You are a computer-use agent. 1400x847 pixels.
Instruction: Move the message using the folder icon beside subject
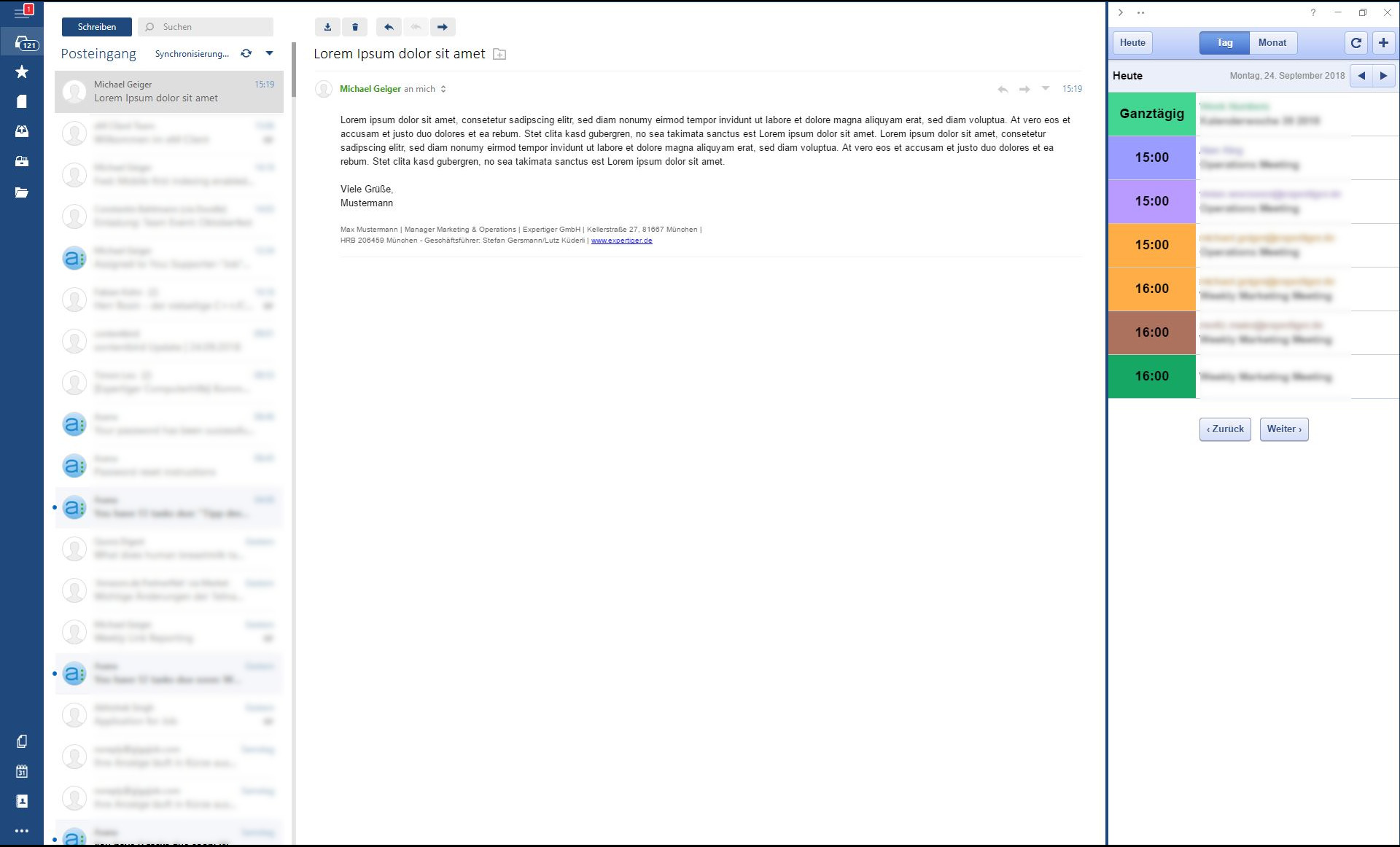click(x=499, y=54)
